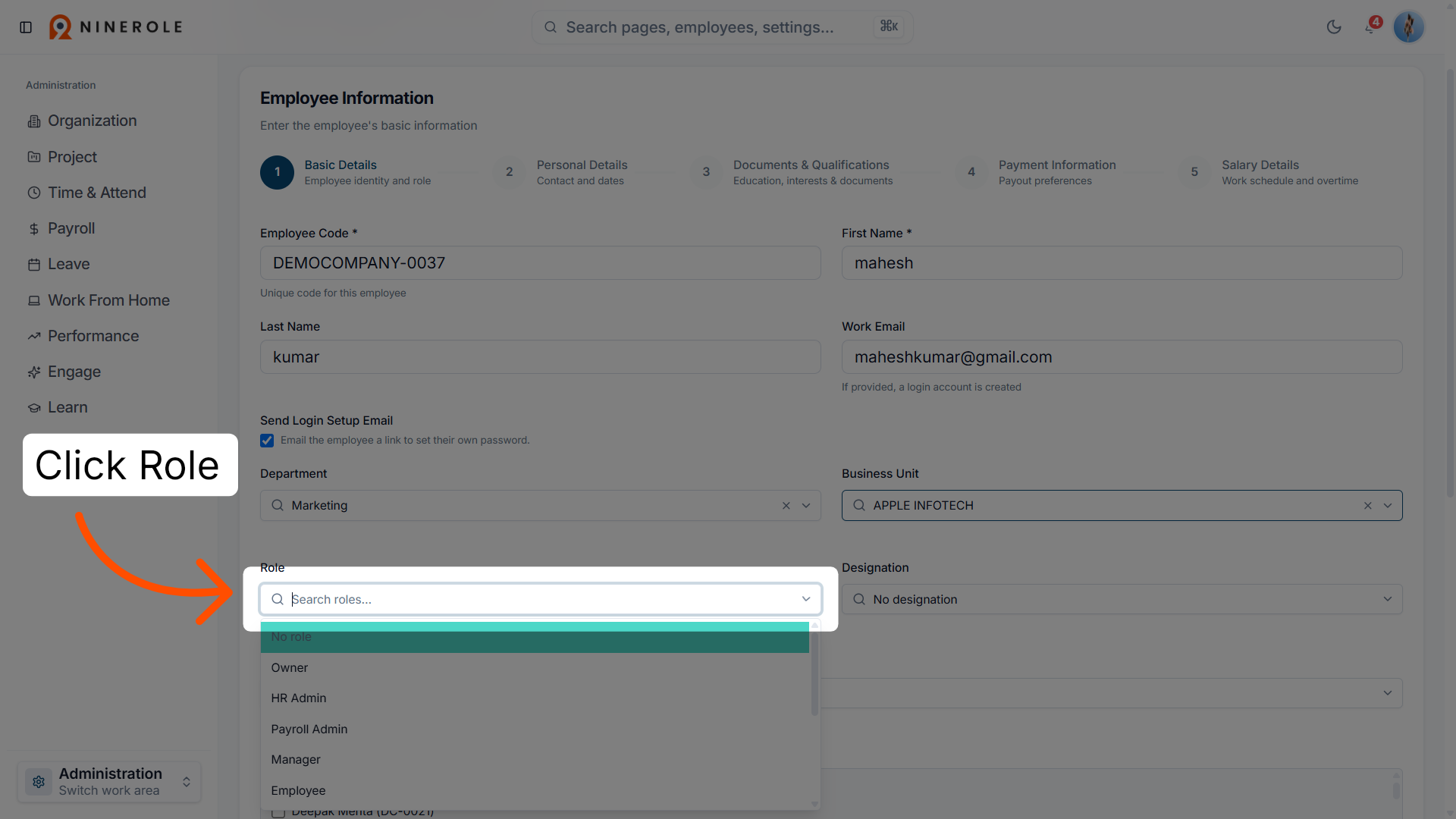Toggle the sidebar collapse icon
The height and width of the screenshot is (819, 1456).
tap(26, 27)
